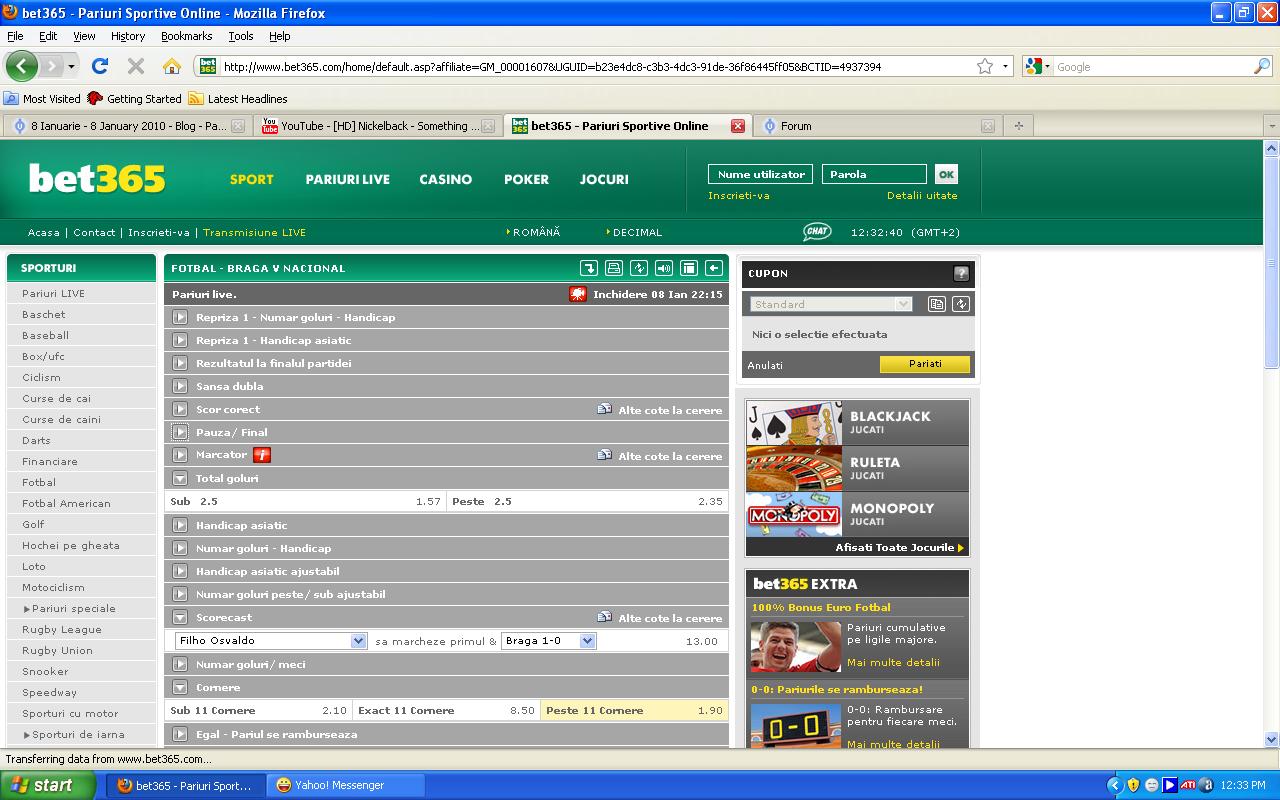Click the coupon copy icon
Screen dimensions: 1280x800
[x=937, y=304]
